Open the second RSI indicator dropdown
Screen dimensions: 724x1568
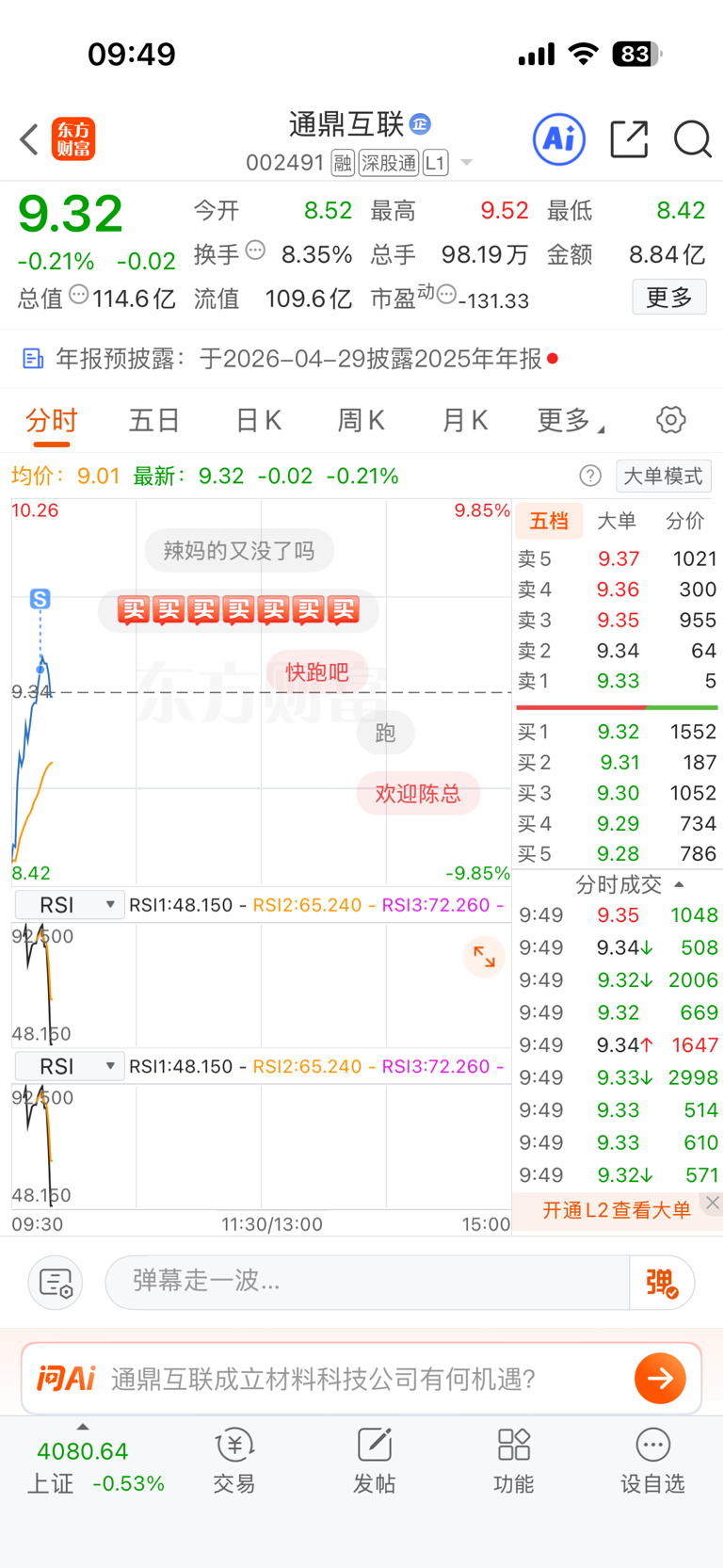[71, 1066]
